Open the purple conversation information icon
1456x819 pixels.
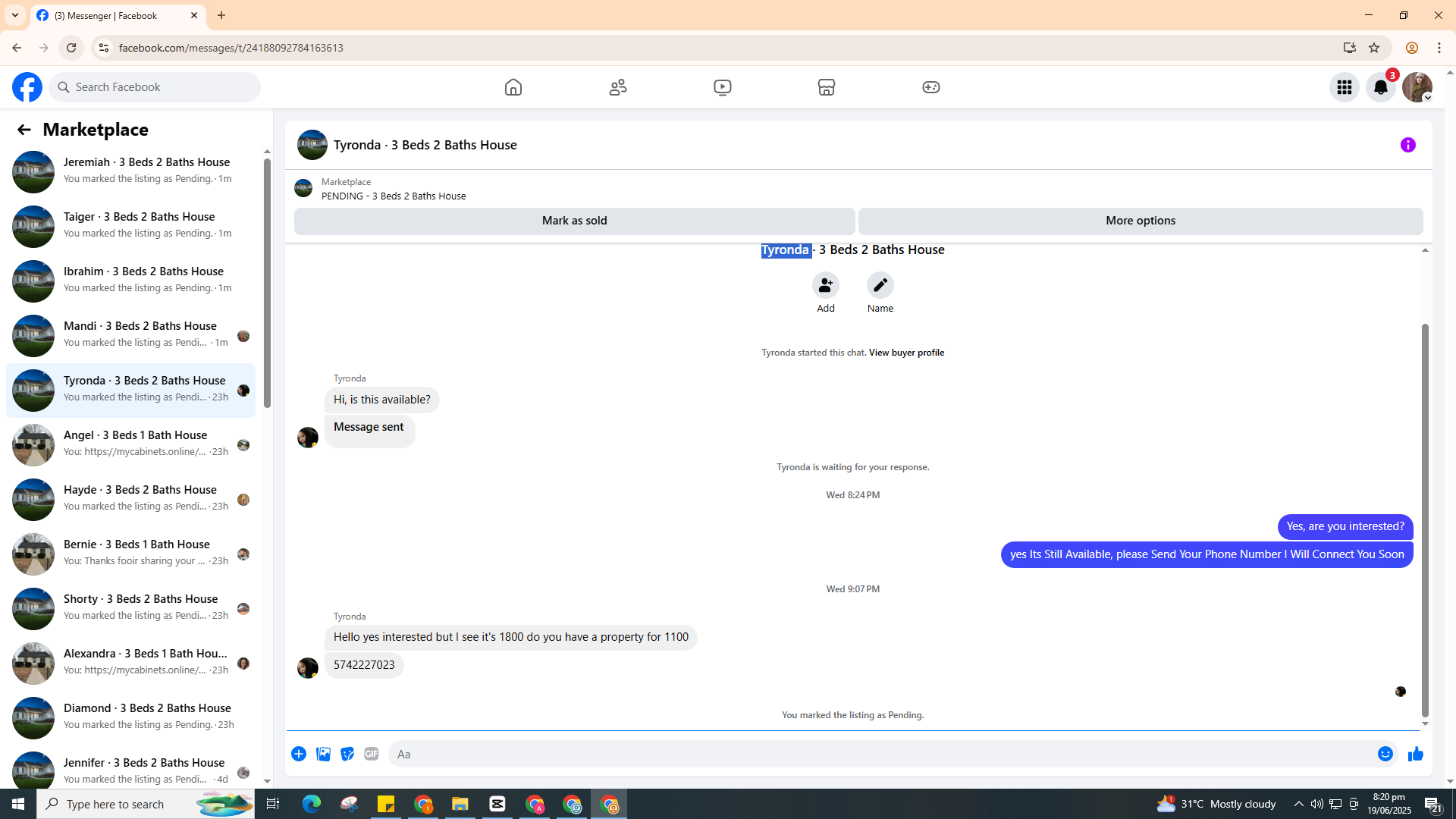[1408, 145]
